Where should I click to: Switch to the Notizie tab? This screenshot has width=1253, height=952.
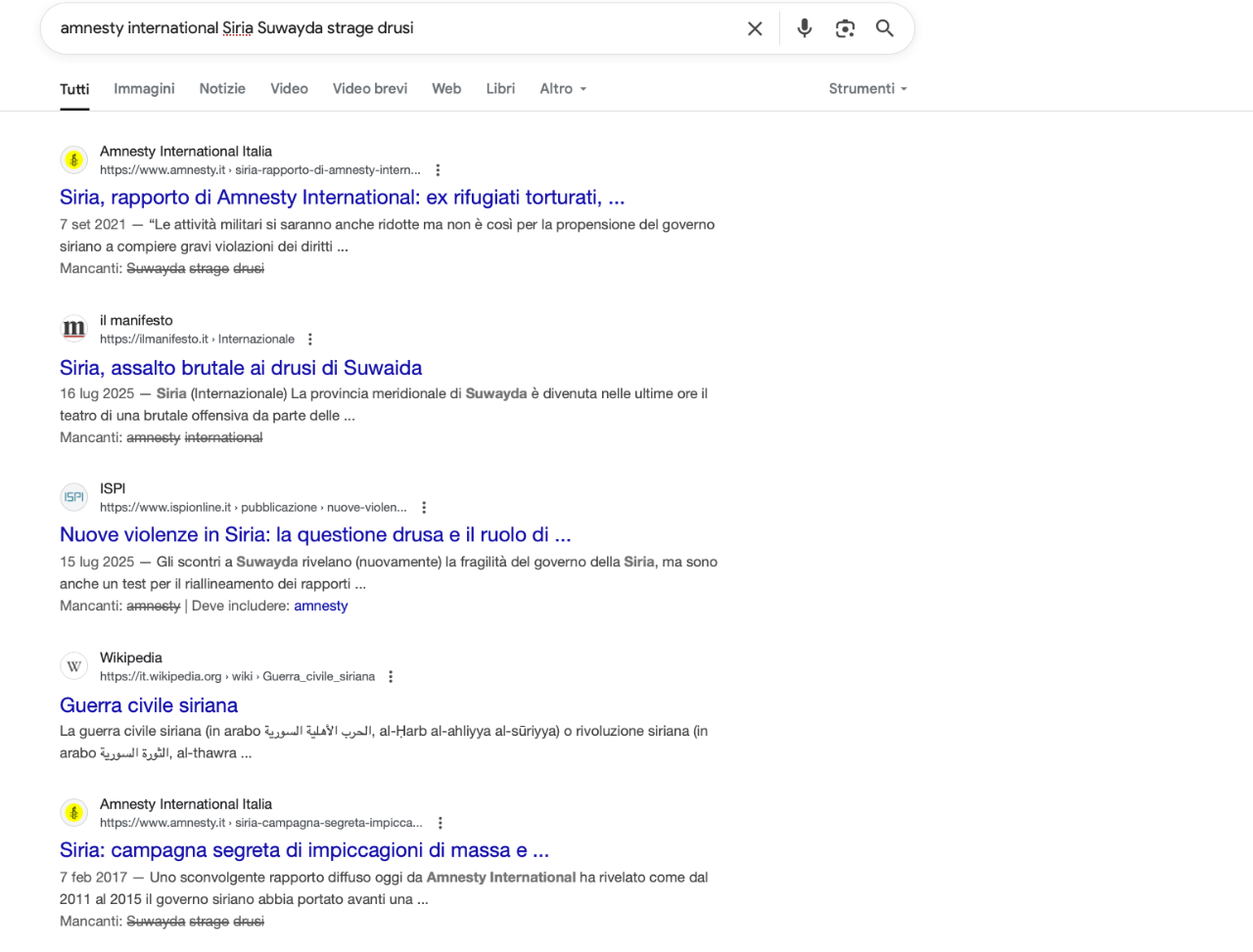tap(222, 88)
